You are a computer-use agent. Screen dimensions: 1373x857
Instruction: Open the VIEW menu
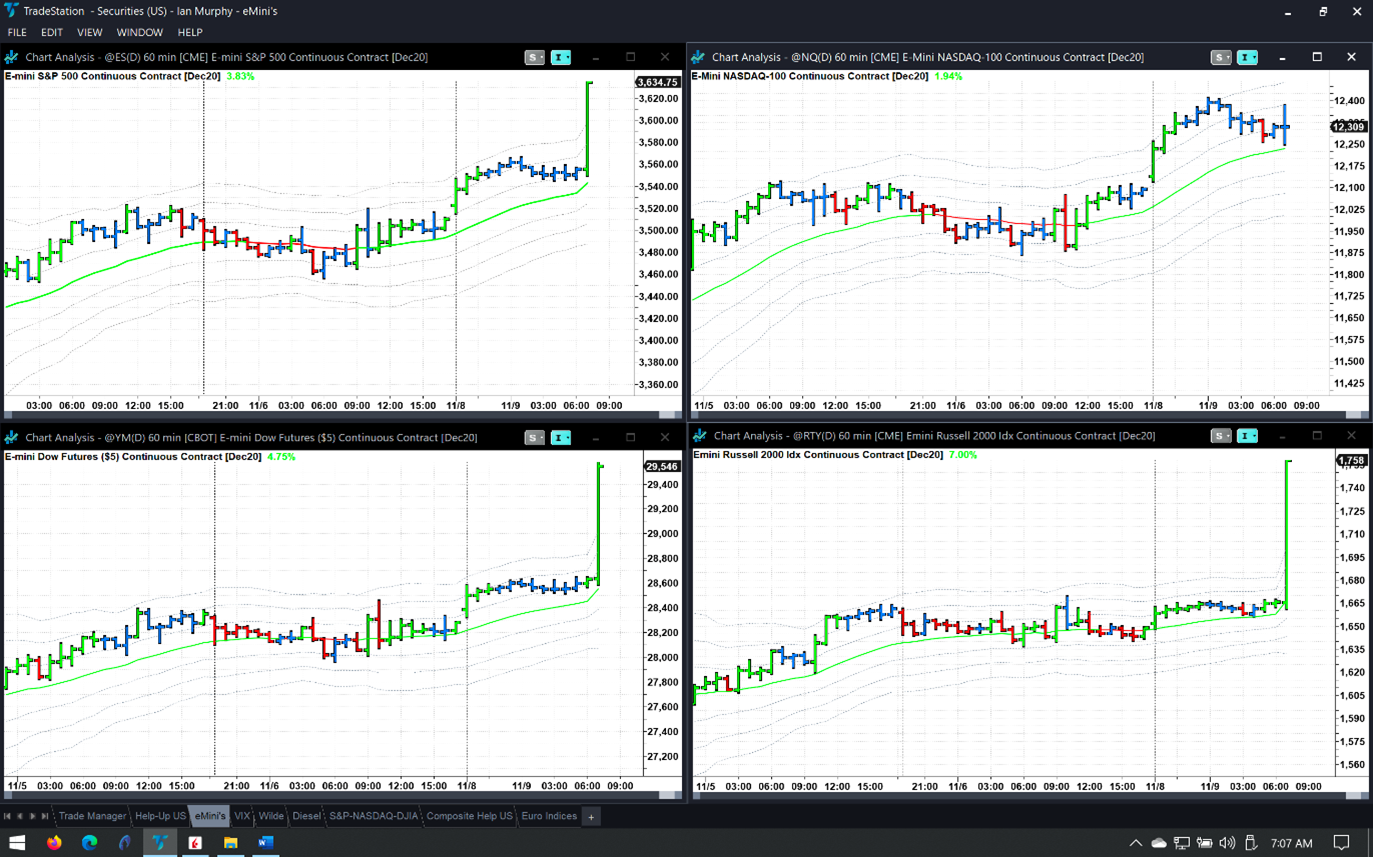tap(89, 32)
